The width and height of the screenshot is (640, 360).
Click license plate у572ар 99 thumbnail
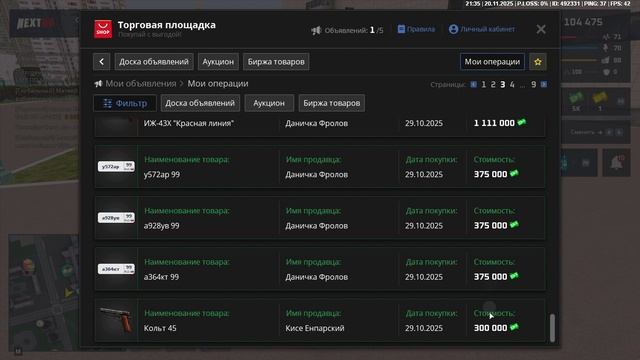pyautogui.click(x=116, y=167)
